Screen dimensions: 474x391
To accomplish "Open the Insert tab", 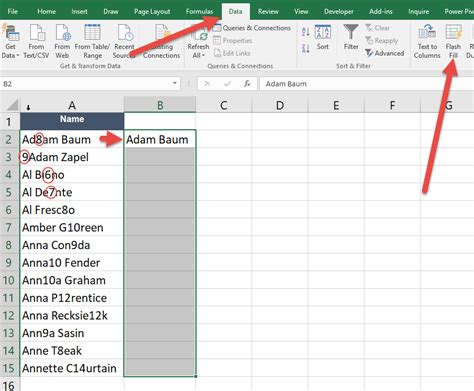I will [x=79, y=11].
